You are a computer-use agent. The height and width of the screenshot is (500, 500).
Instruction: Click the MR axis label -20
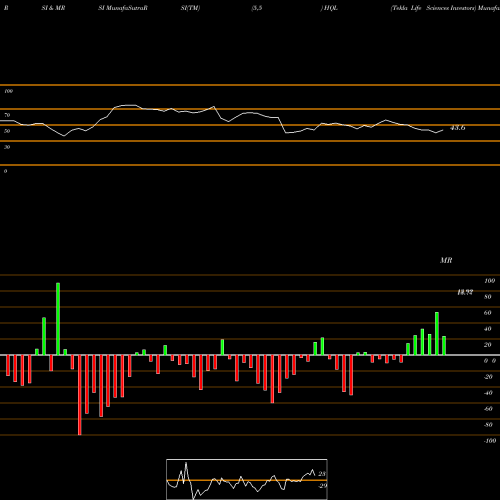pyautogui.click(x=488, y=377)
